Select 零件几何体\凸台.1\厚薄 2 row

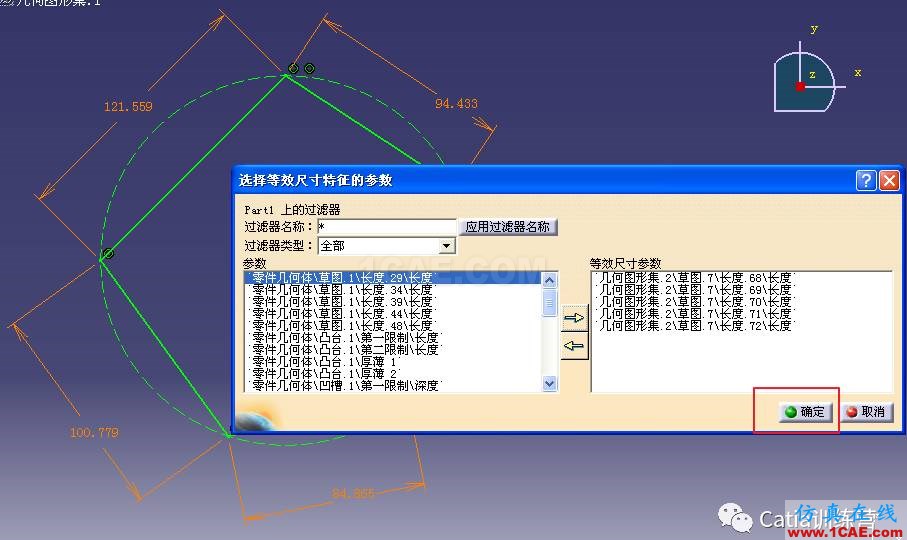(x=393, y=373)
